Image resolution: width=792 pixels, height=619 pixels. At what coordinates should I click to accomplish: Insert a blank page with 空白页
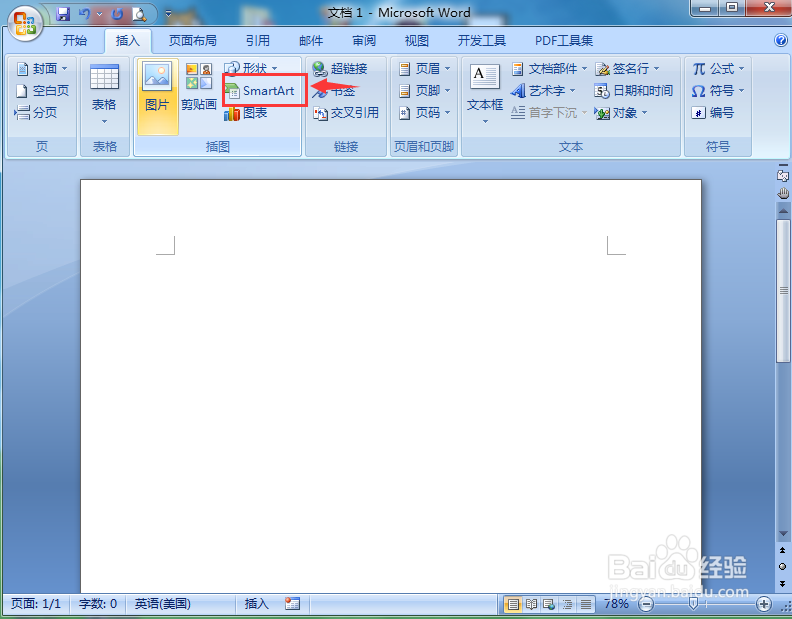point(42,90)
